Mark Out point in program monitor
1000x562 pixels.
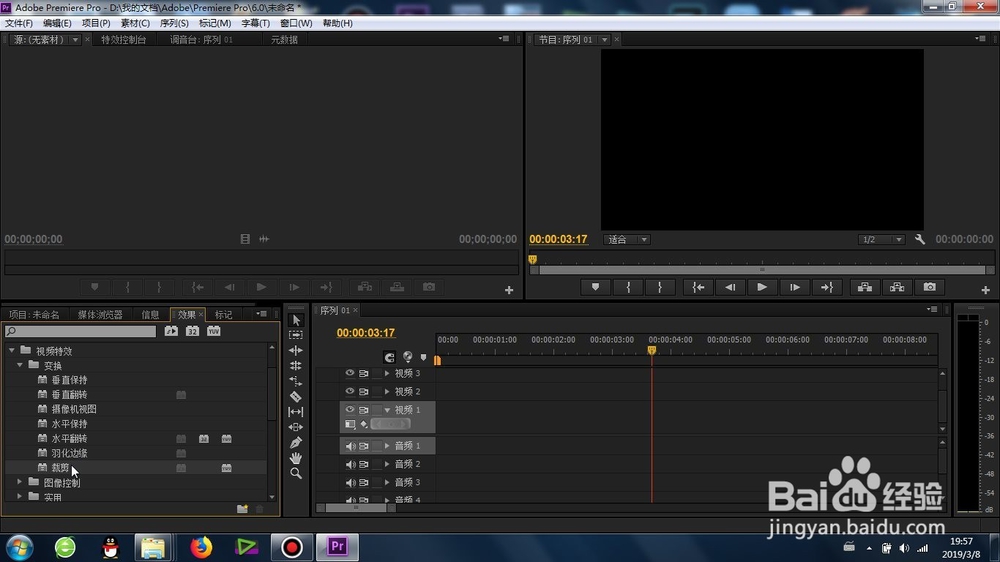tap(659, 287)
